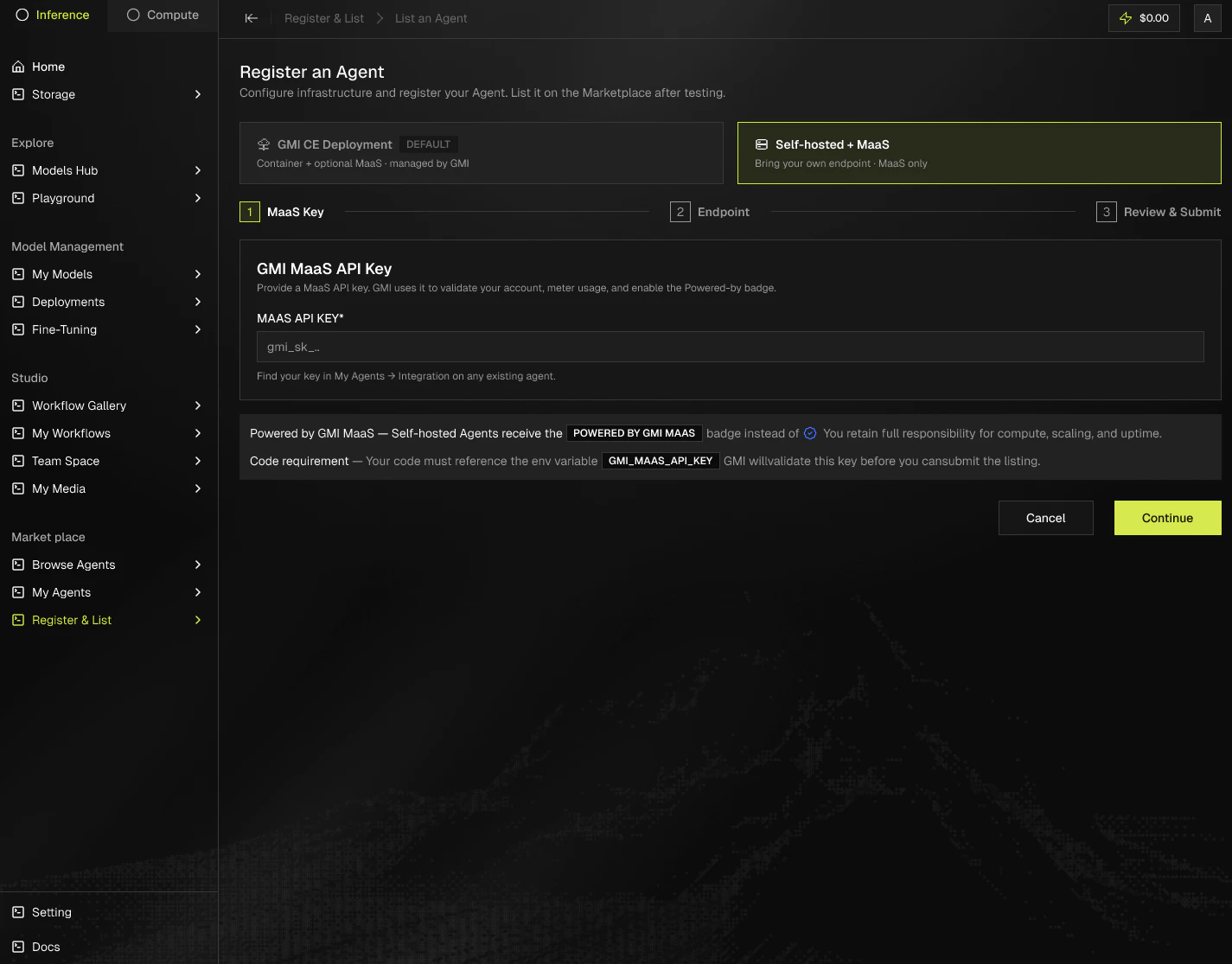Open the account avatar labeled A
The height and width of the screenshot is (964, 1232).
click(1208, 18)
